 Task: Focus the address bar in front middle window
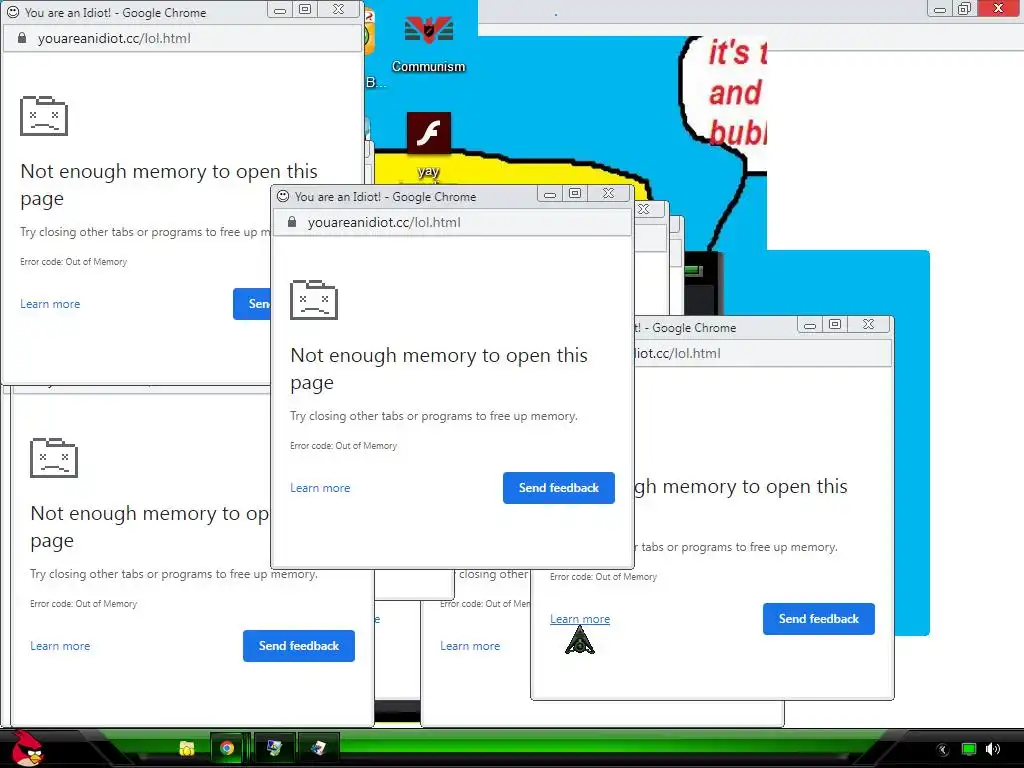click(x=452, y=223)
